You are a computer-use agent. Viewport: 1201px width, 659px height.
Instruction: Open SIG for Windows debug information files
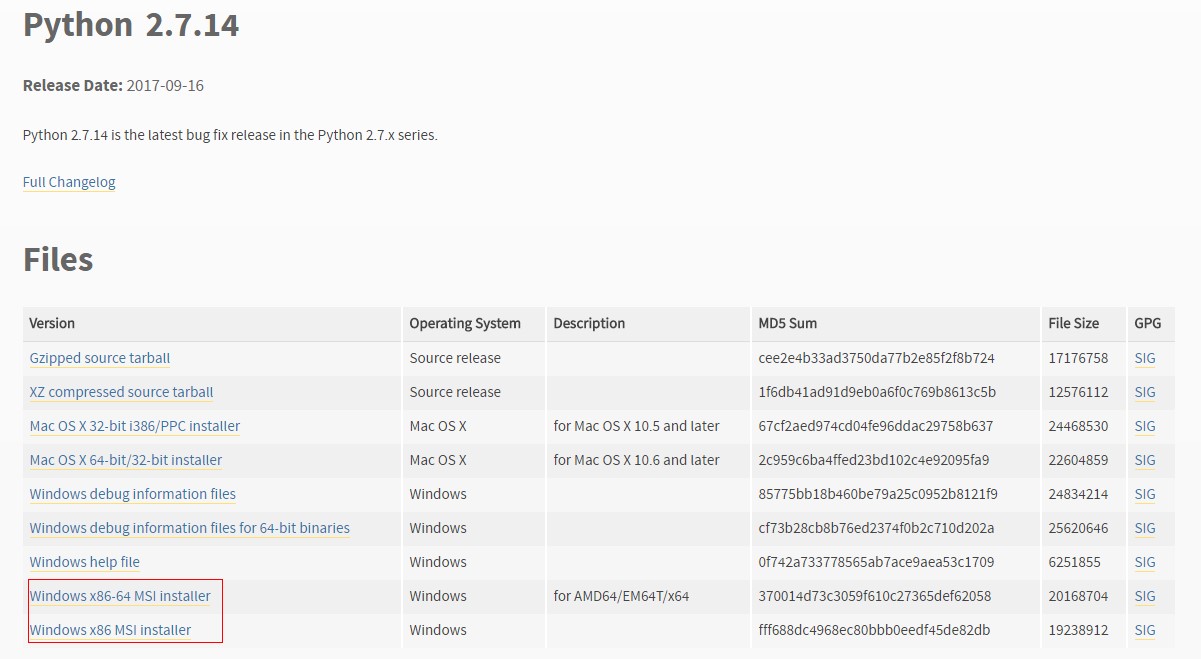(x=1145, y=494)
